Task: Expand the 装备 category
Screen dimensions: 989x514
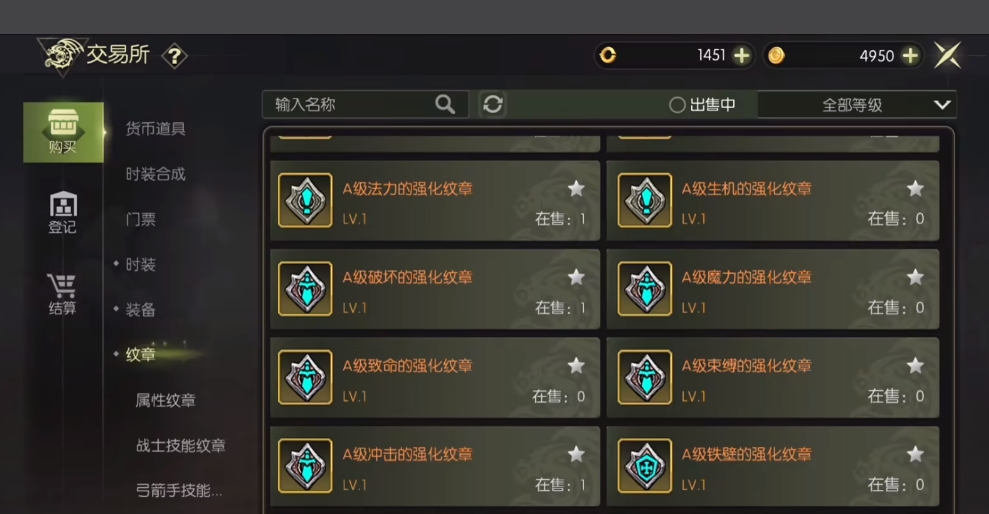Action: pos(140,310)
